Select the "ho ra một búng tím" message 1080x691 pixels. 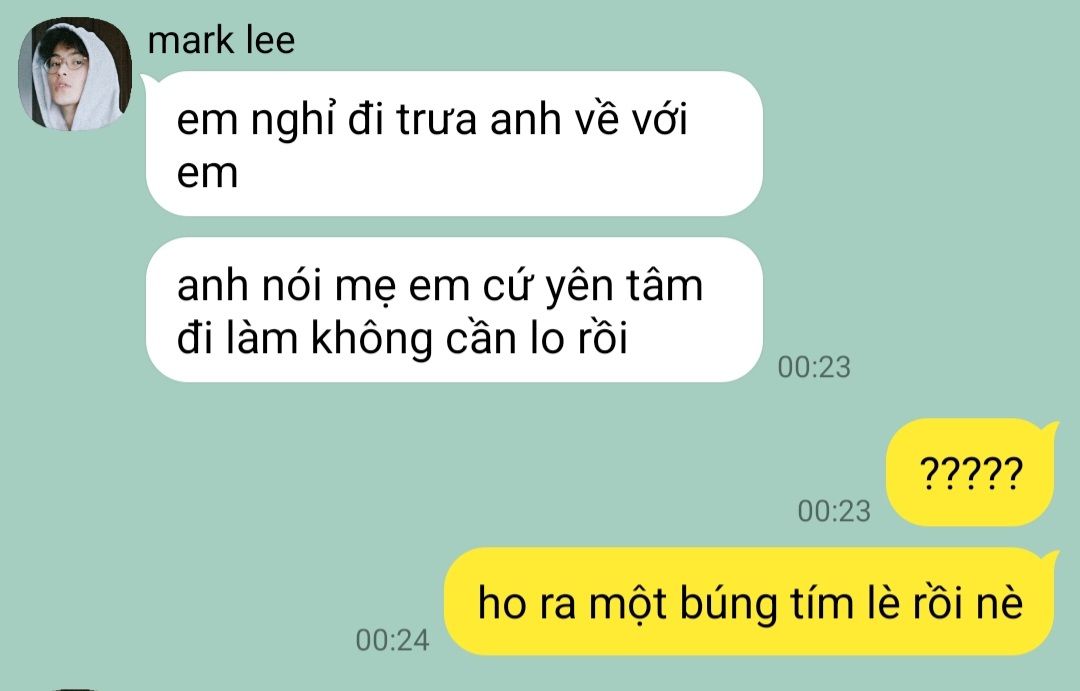click(751, 601)
